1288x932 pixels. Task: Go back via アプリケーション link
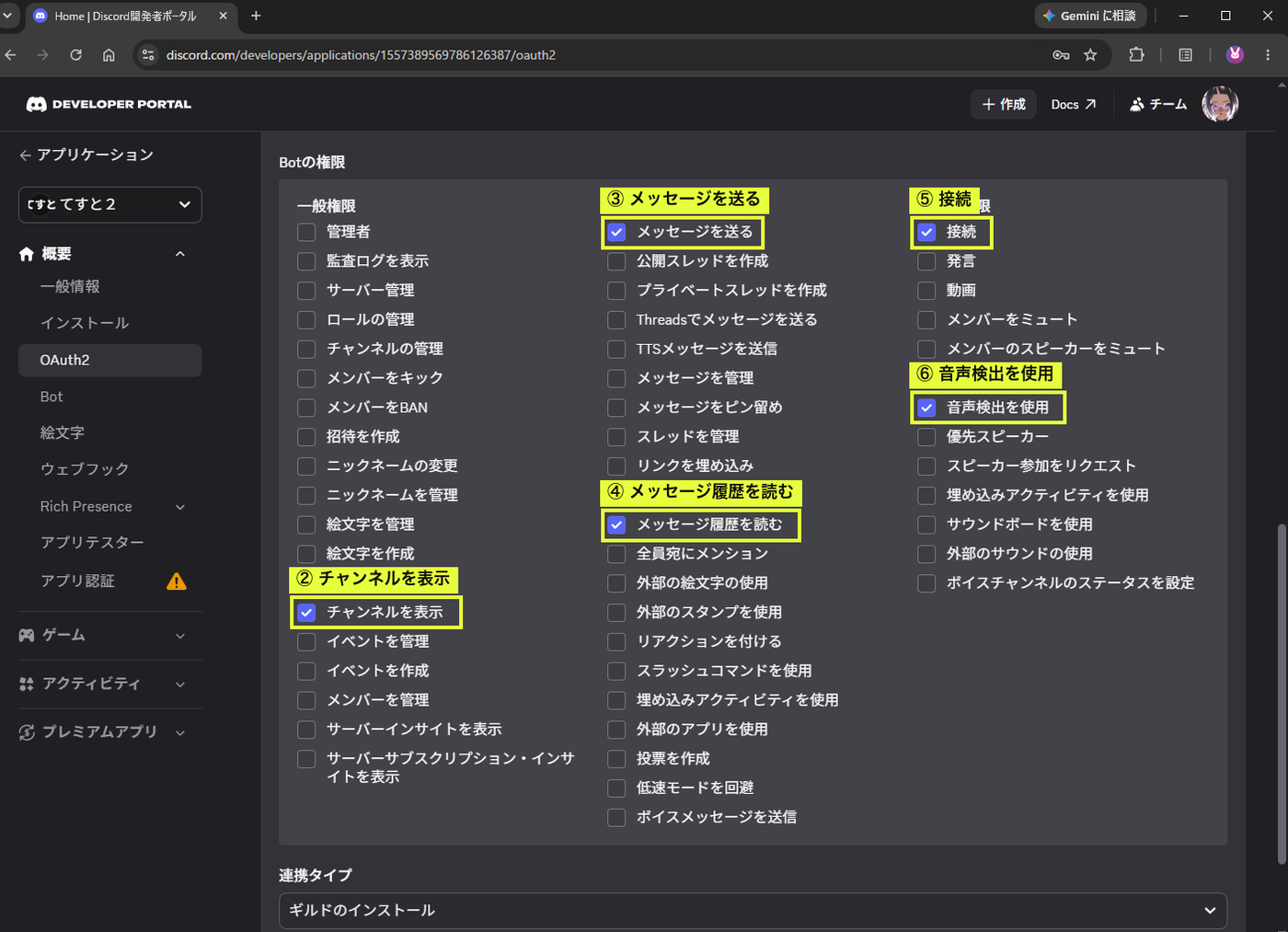coord(86,155)
